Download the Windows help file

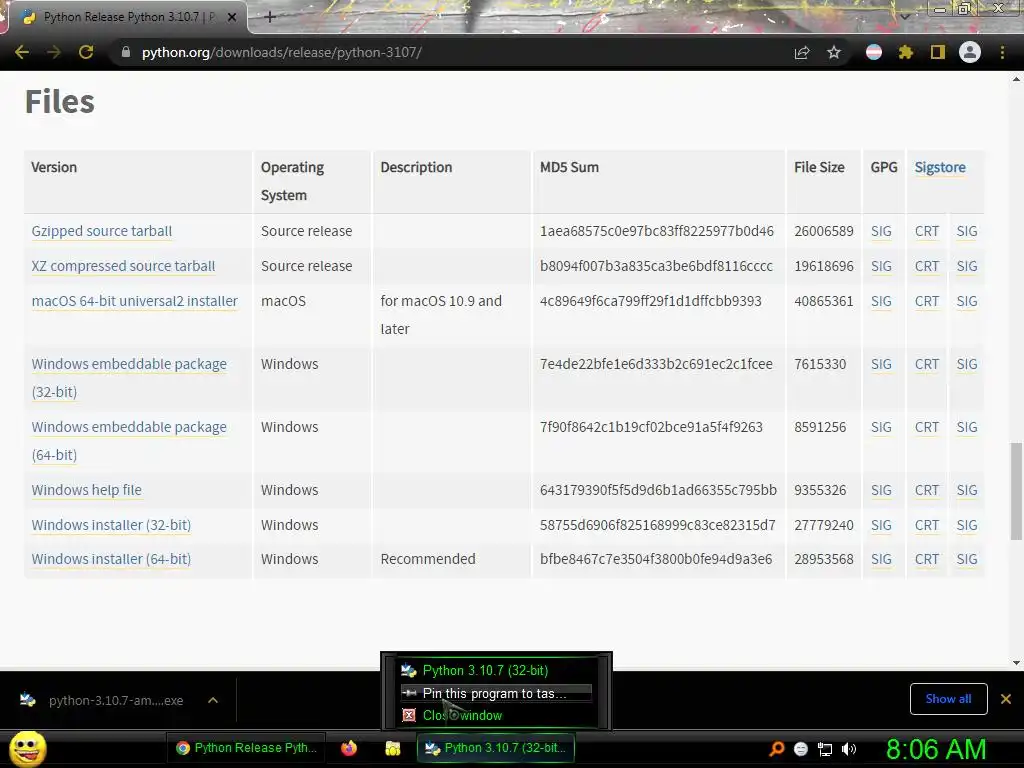pos(87,490)
